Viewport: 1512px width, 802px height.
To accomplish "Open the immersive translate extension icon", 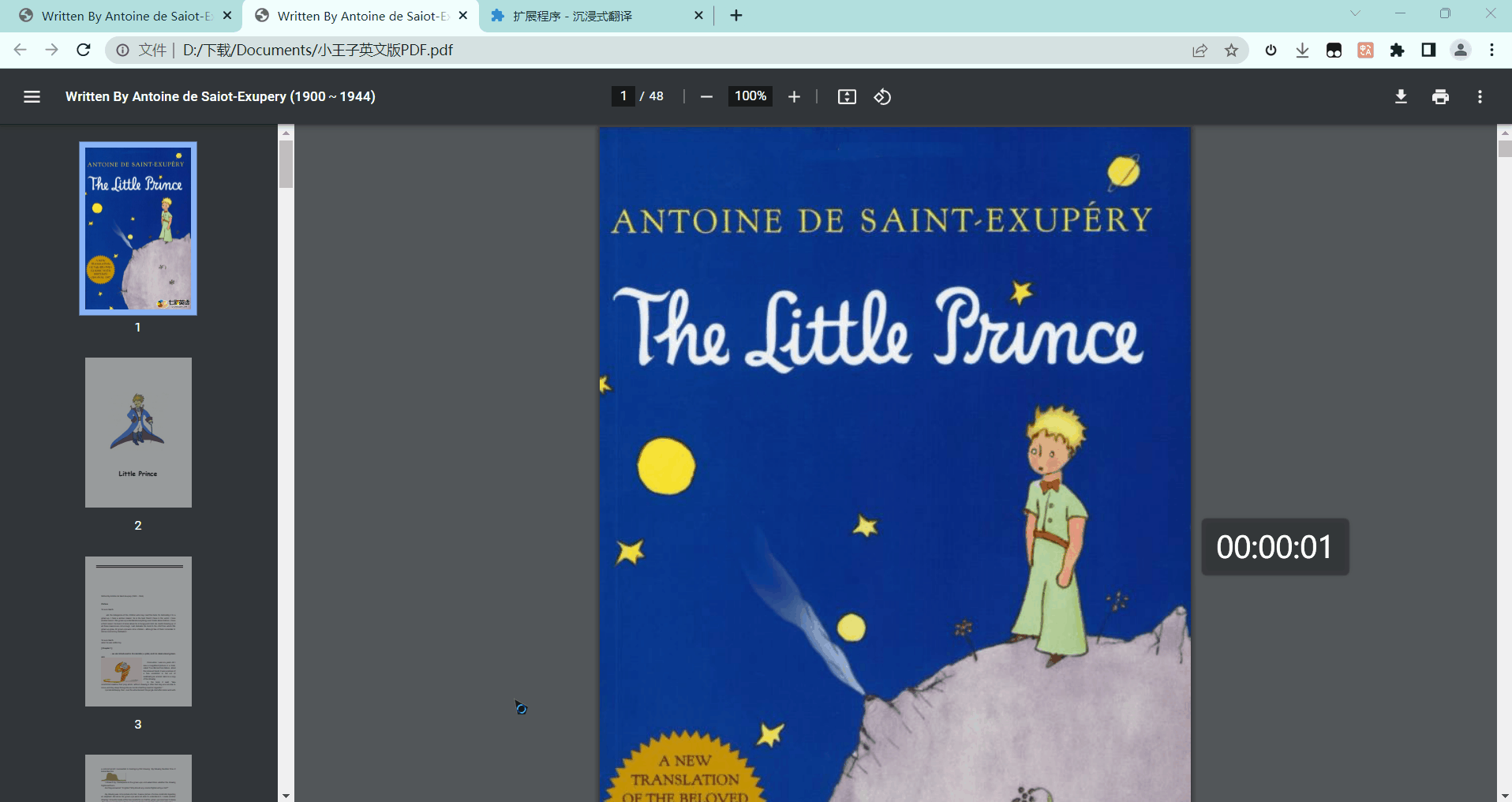I will [1365, 51].
